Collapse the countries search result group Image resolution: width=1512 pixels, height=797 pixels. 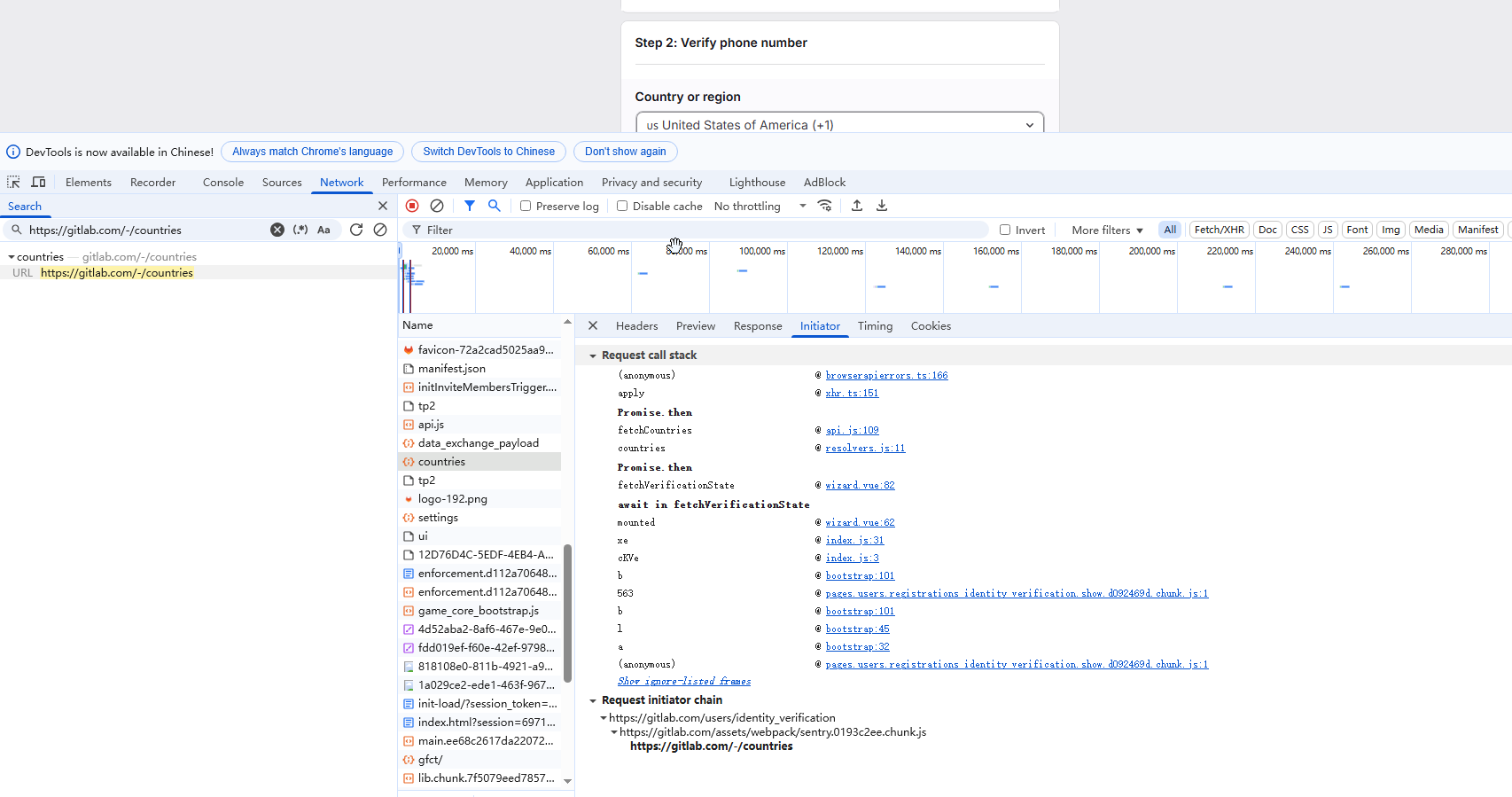[11, 257]
